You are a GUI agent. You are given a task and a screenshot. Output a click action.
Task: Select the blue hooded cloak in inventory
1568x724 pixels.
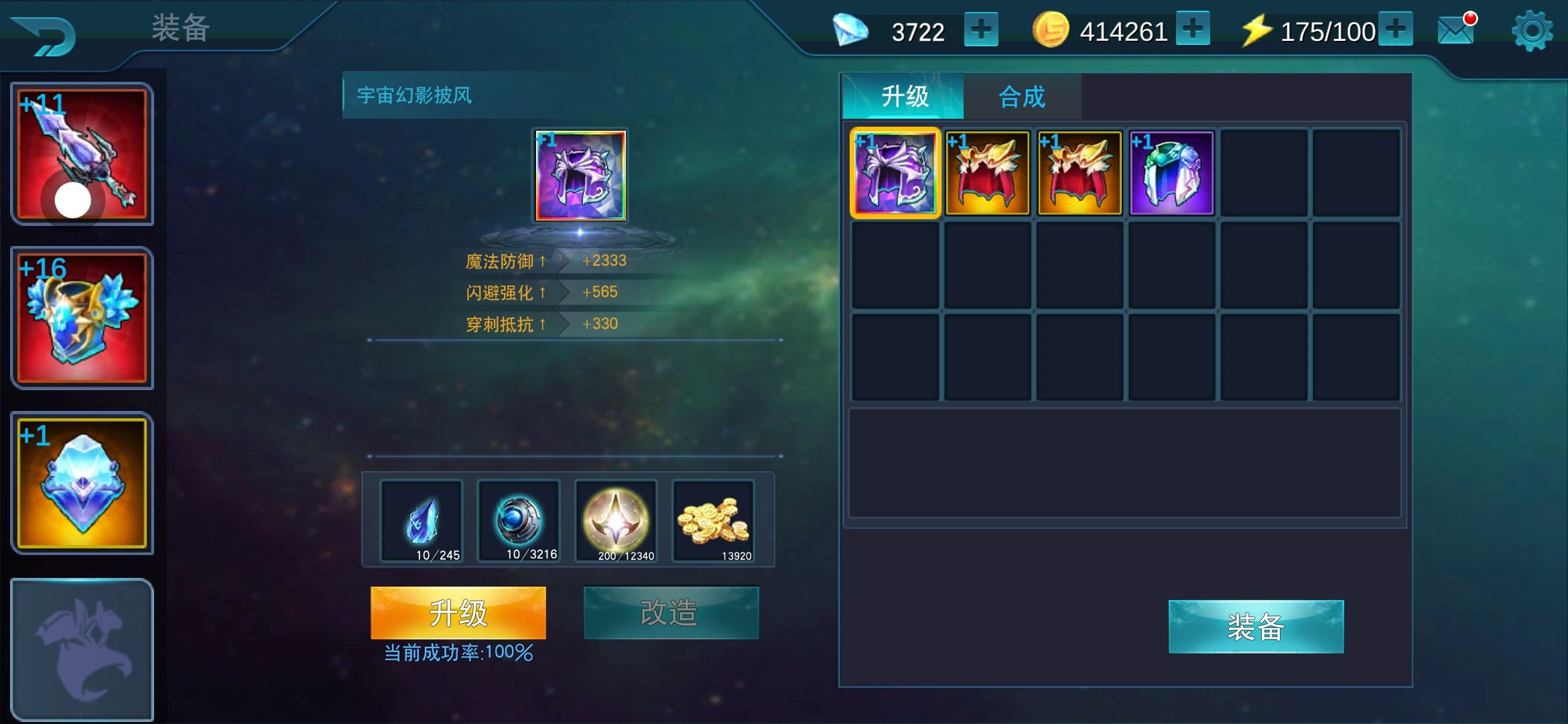tap(1171, 173)
